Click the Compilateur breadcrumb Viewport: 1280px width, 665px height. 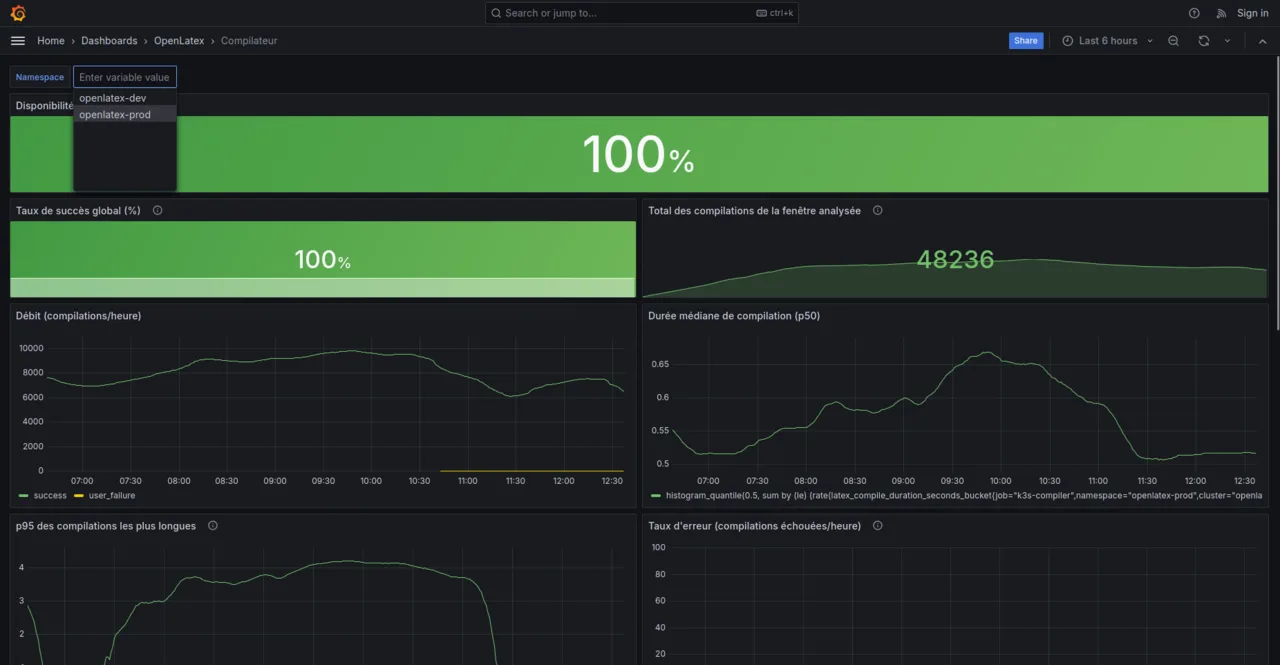coord(249,41)
